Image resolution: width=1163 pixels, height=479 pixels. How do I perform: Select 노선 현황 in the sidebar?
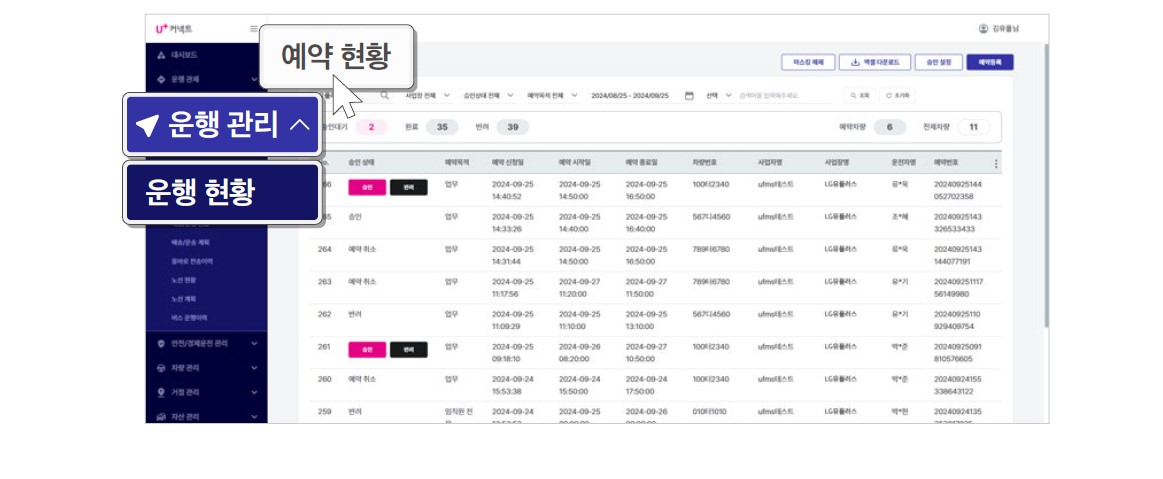pyautogui.click(x=183, y=280)
